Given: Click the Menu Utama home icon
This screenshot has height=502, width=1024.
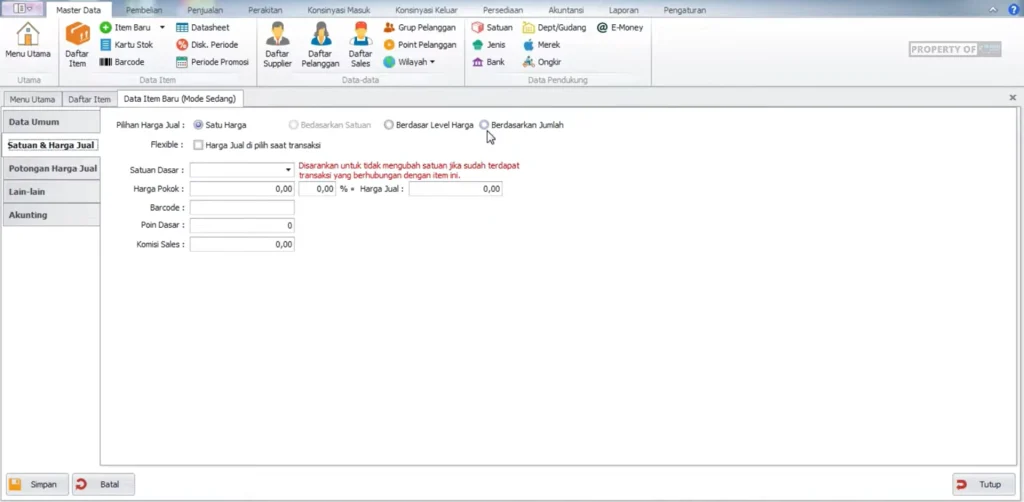Looking at the screenshot, I should coord(28,41).
